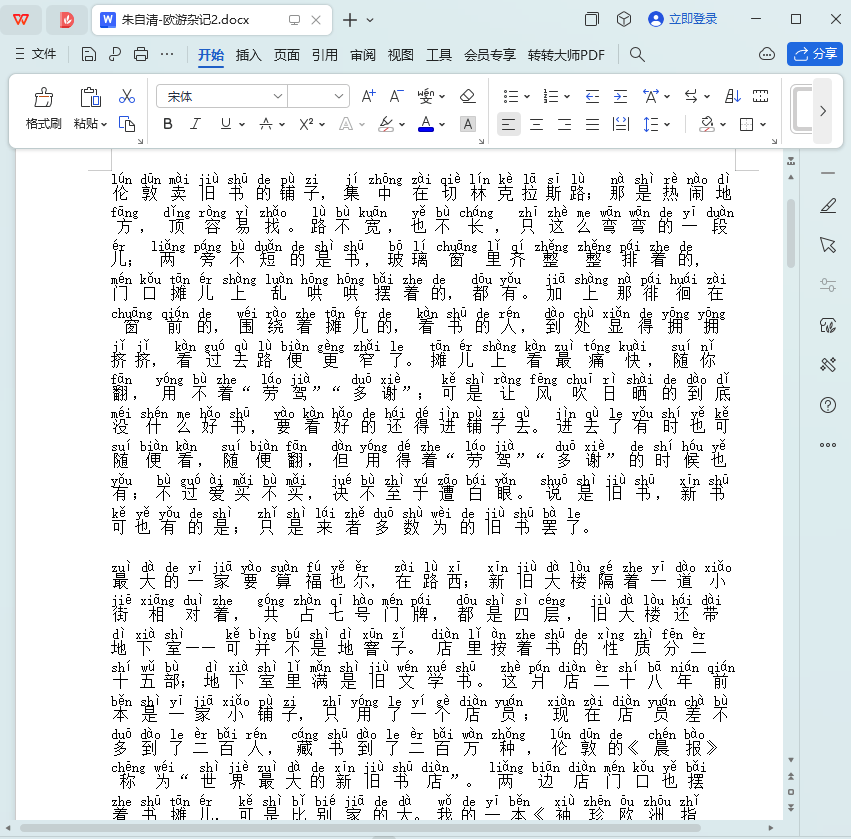Open the font size dropdown

pyautogui.click(x=339, y=97)
